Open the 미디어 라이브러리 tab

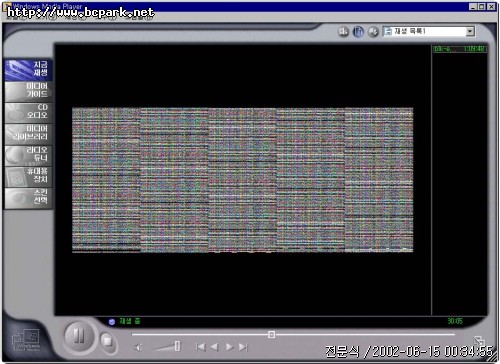(29, 133)
